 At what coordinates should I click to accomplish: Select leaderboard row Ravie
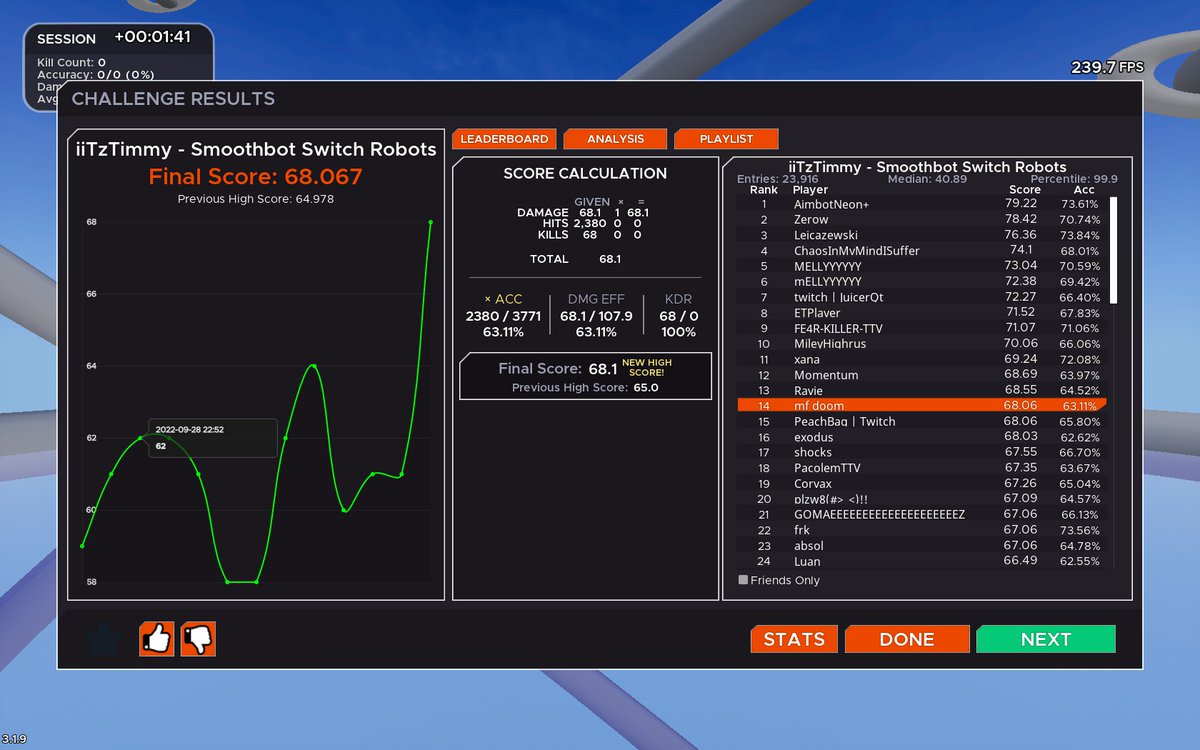[923, 390]
